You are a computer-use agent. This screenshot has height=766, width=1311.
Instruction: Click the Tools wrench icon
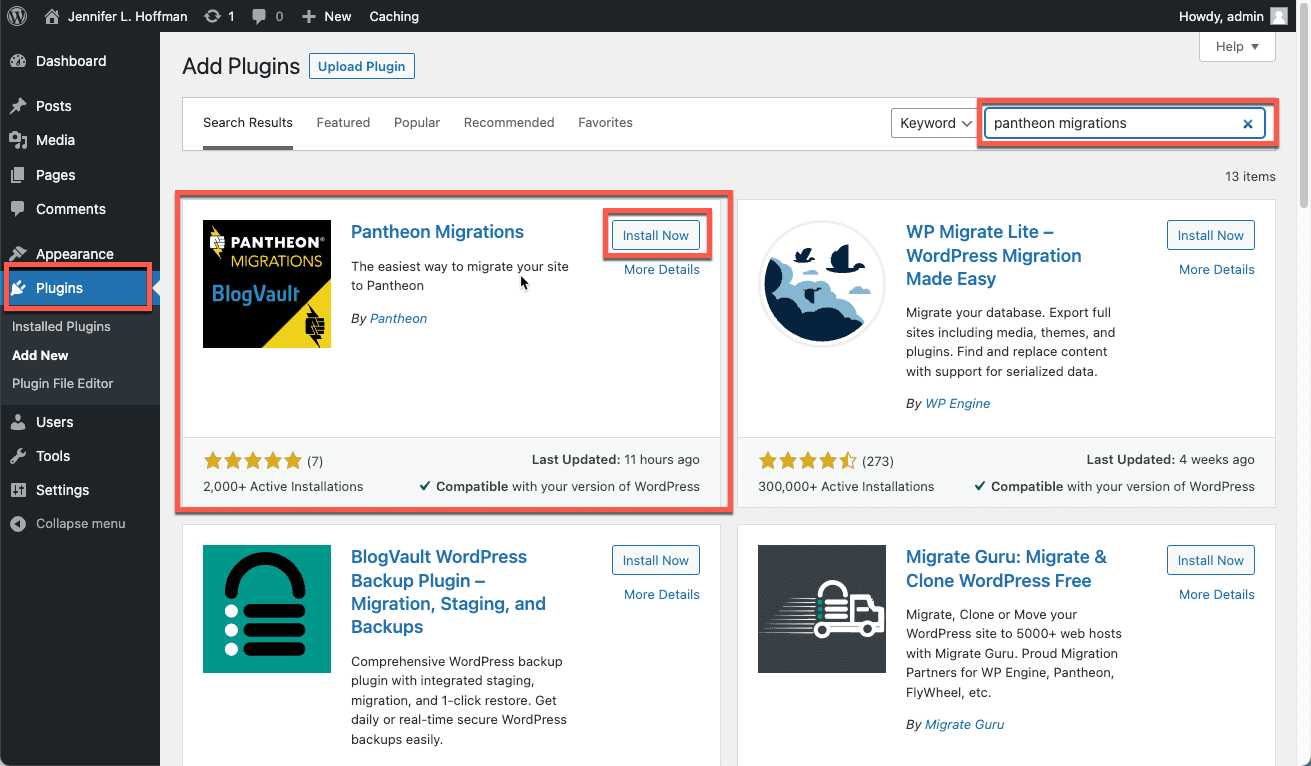coord(18,456)
